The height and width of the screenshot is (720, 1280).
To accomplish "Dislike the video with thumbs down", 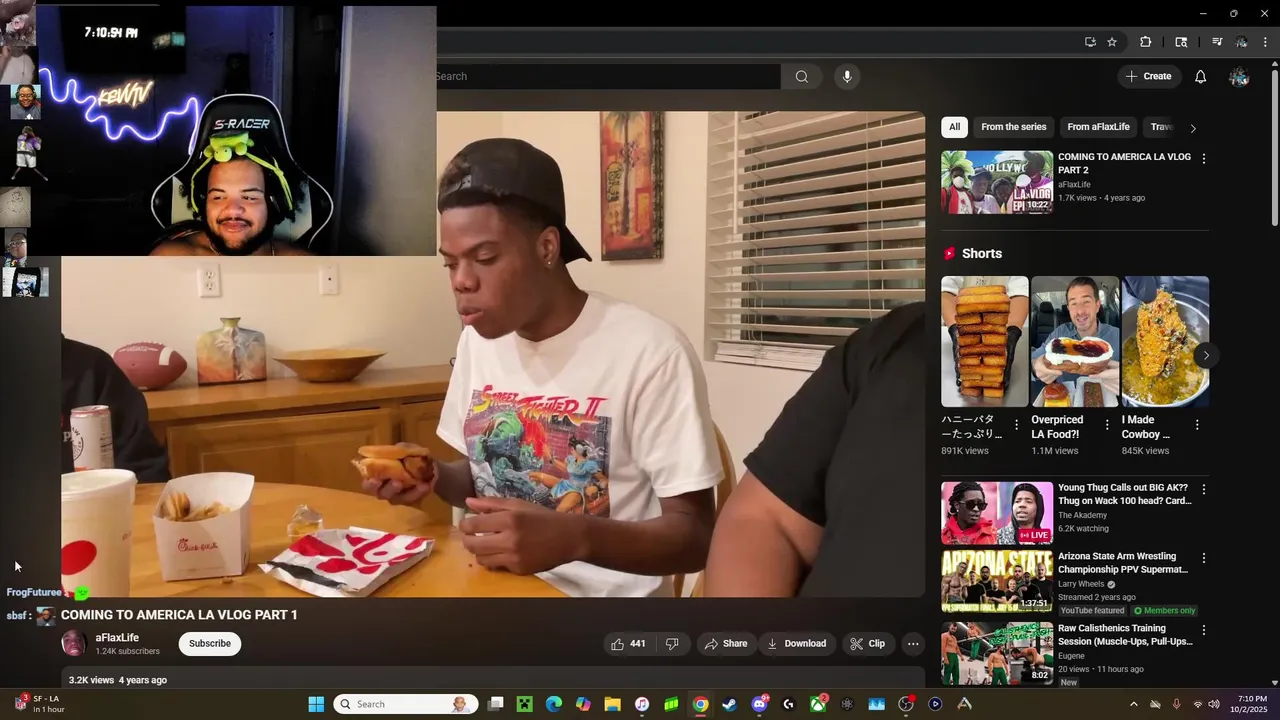I will [672, 644].
